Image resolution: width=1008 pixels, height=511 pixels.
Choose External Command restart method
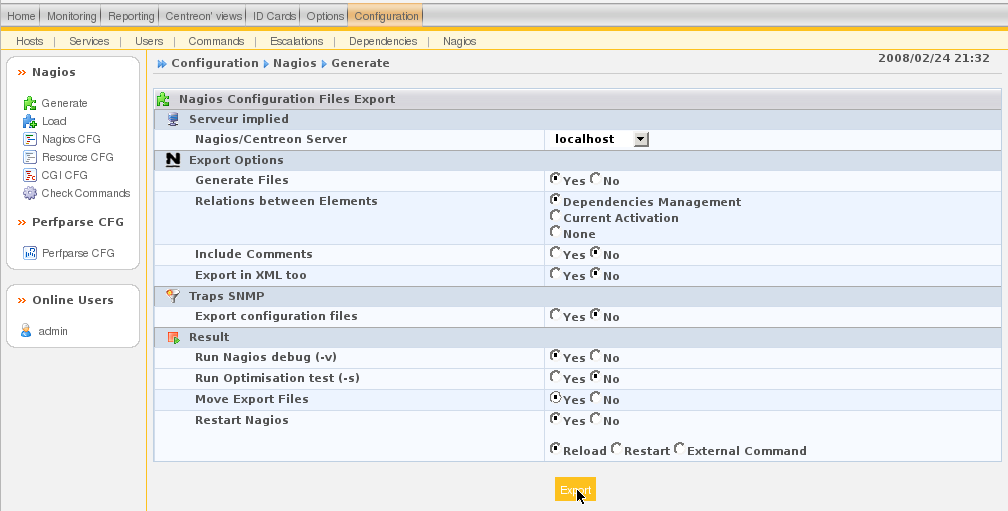tap(679, 448)
